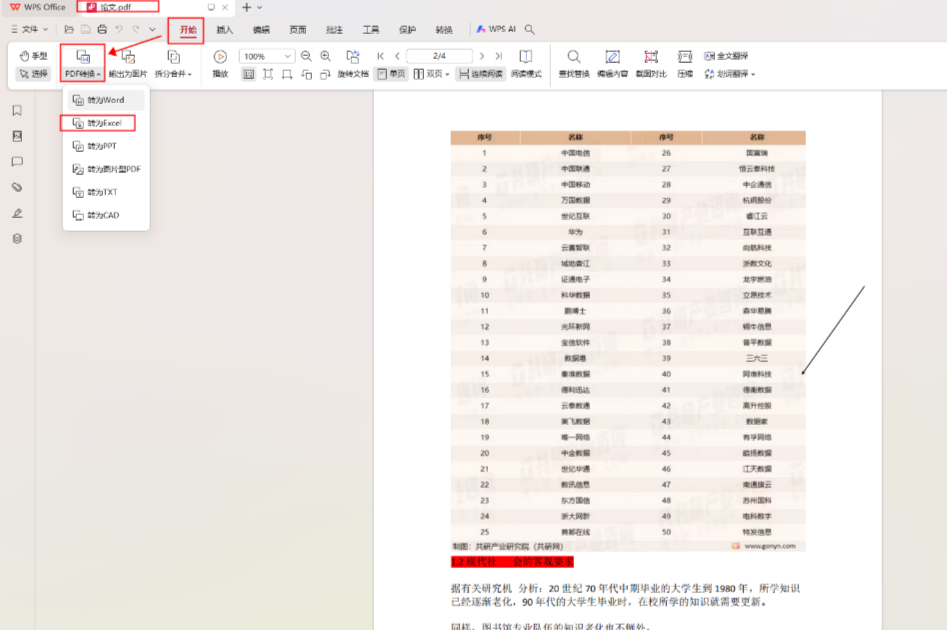This screenshot has width=947, height=630.
Task: Choose 转为Excel from the conversion menu
Action: tap(106, 123)
